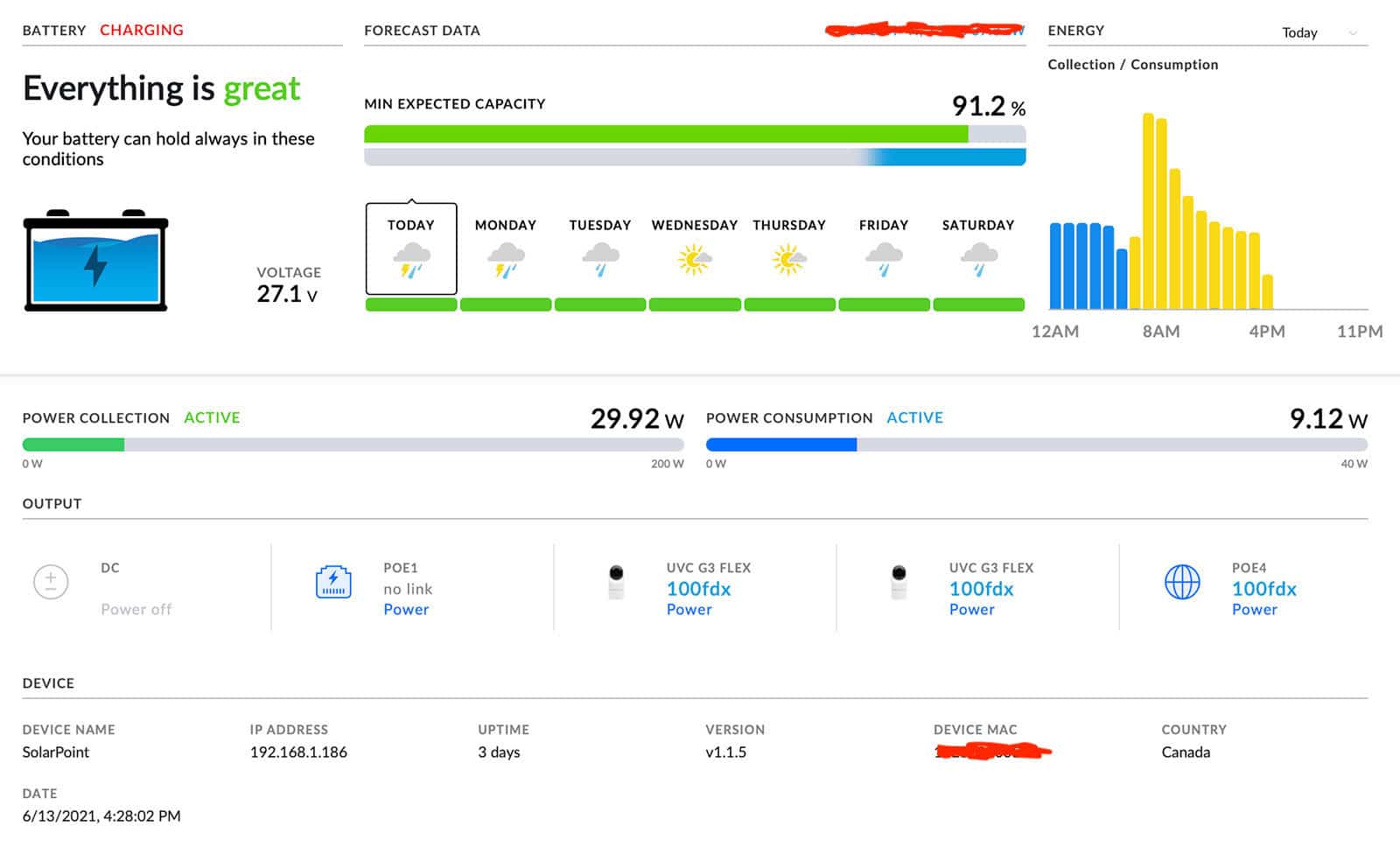Click the DC power off icon
Image resolution: width=1400 pixels, height=854 pixels.
point(51,582)
